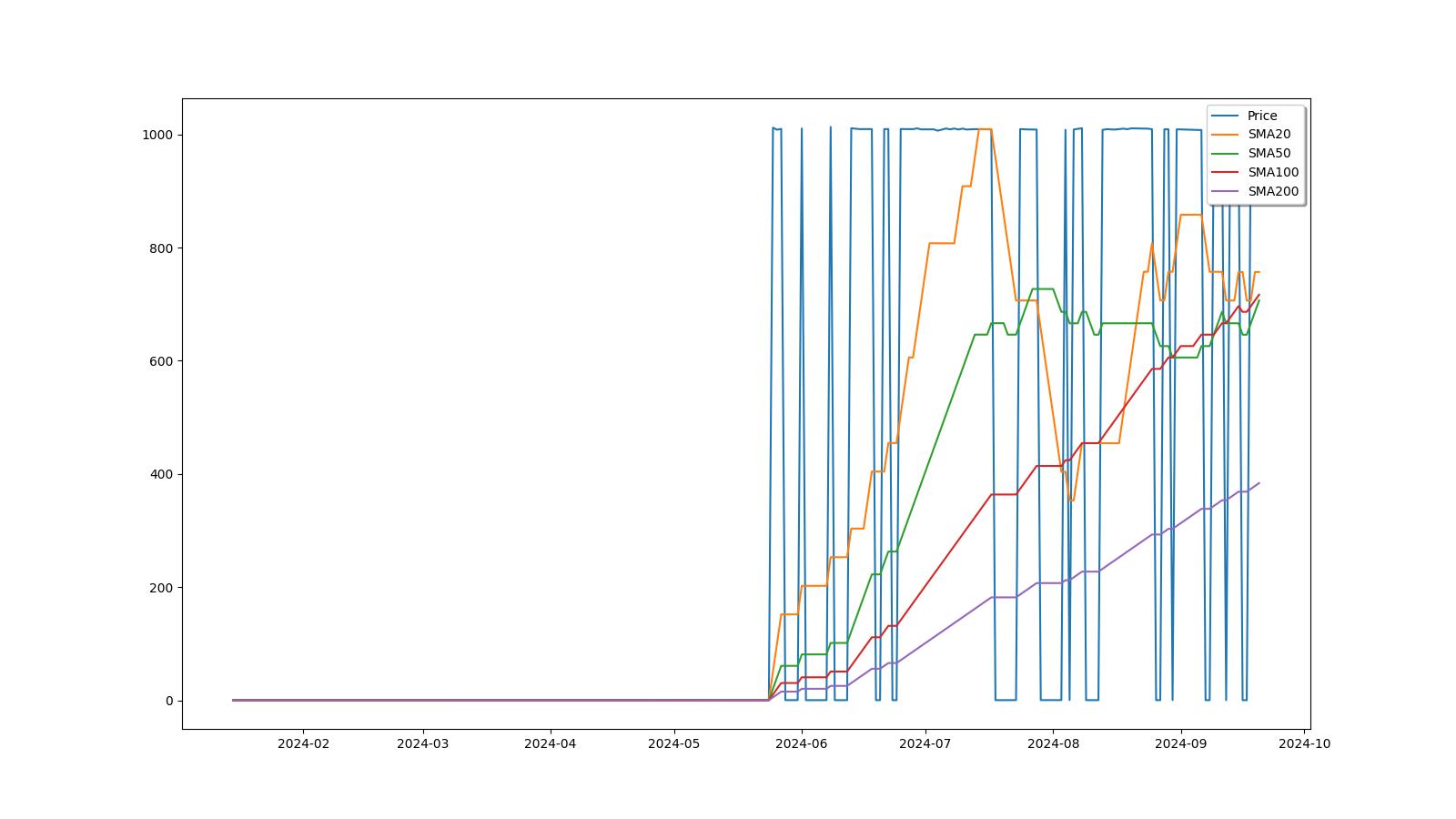Click the SMA20 legend label

pyautogui.click(x=1269, y=135)
